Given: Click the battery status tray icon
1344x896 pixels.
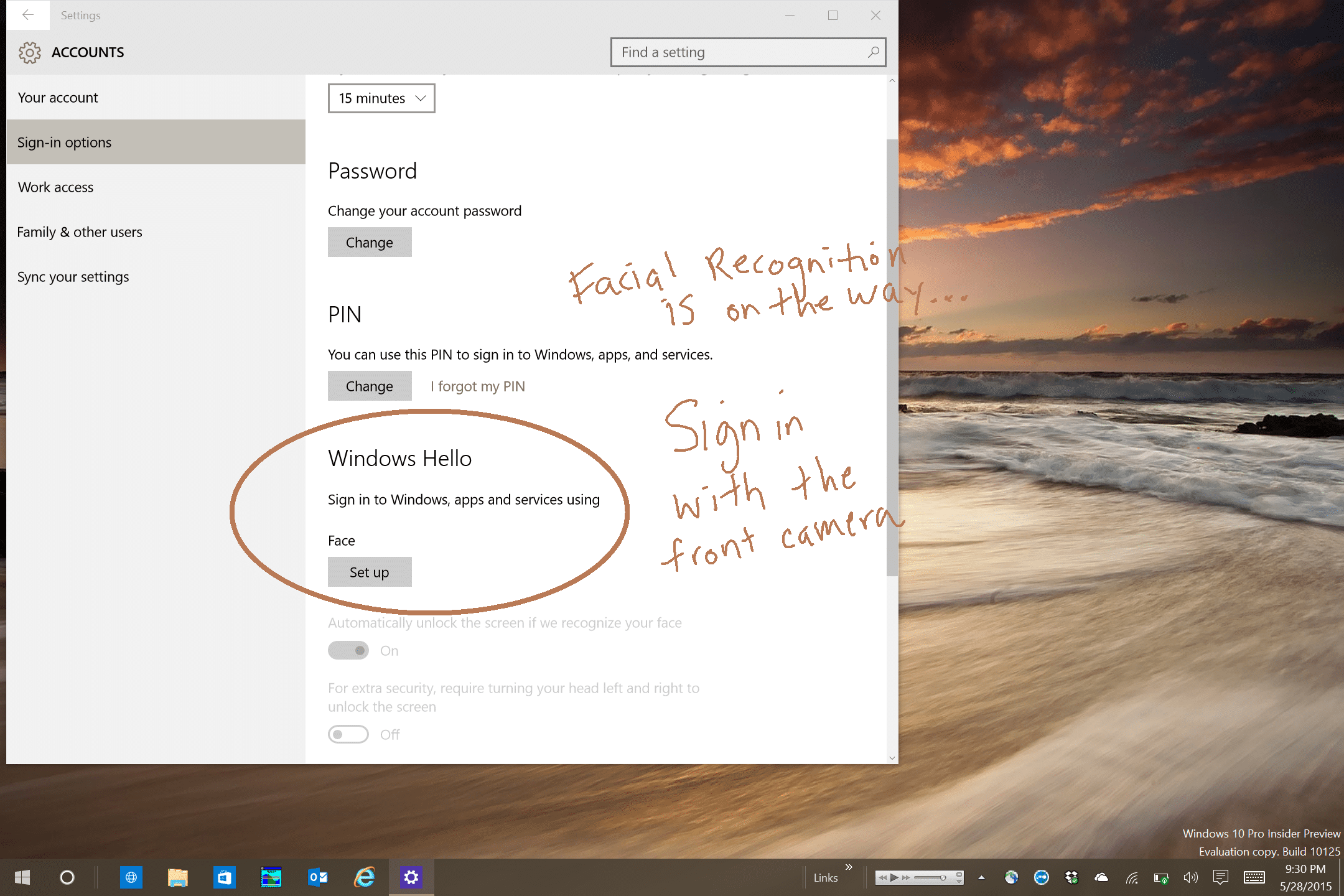Looking at the screenshot, I should point(1161,878).
